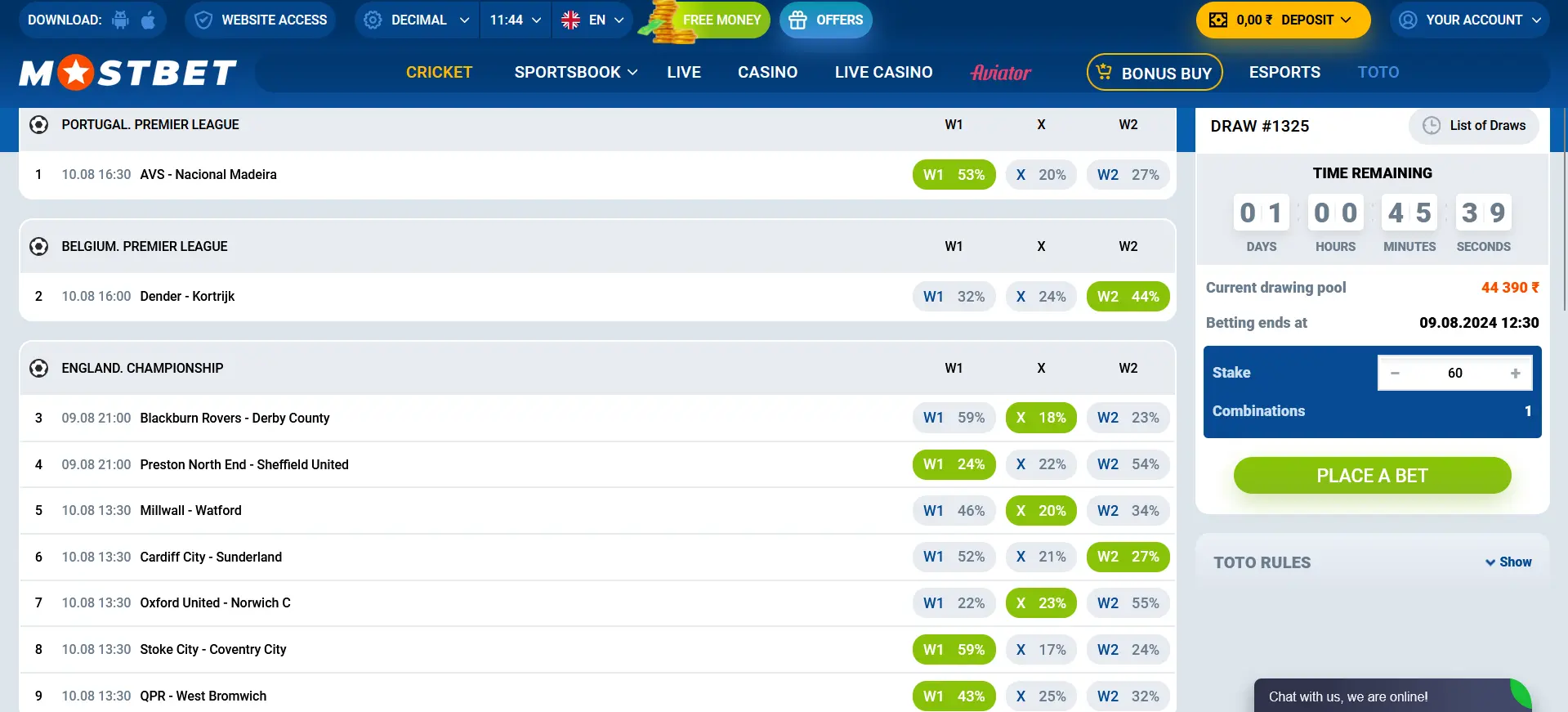Go to Mostbet home via logo
The width and height of the screenshot is (1568, 712).
coord(128,73)
